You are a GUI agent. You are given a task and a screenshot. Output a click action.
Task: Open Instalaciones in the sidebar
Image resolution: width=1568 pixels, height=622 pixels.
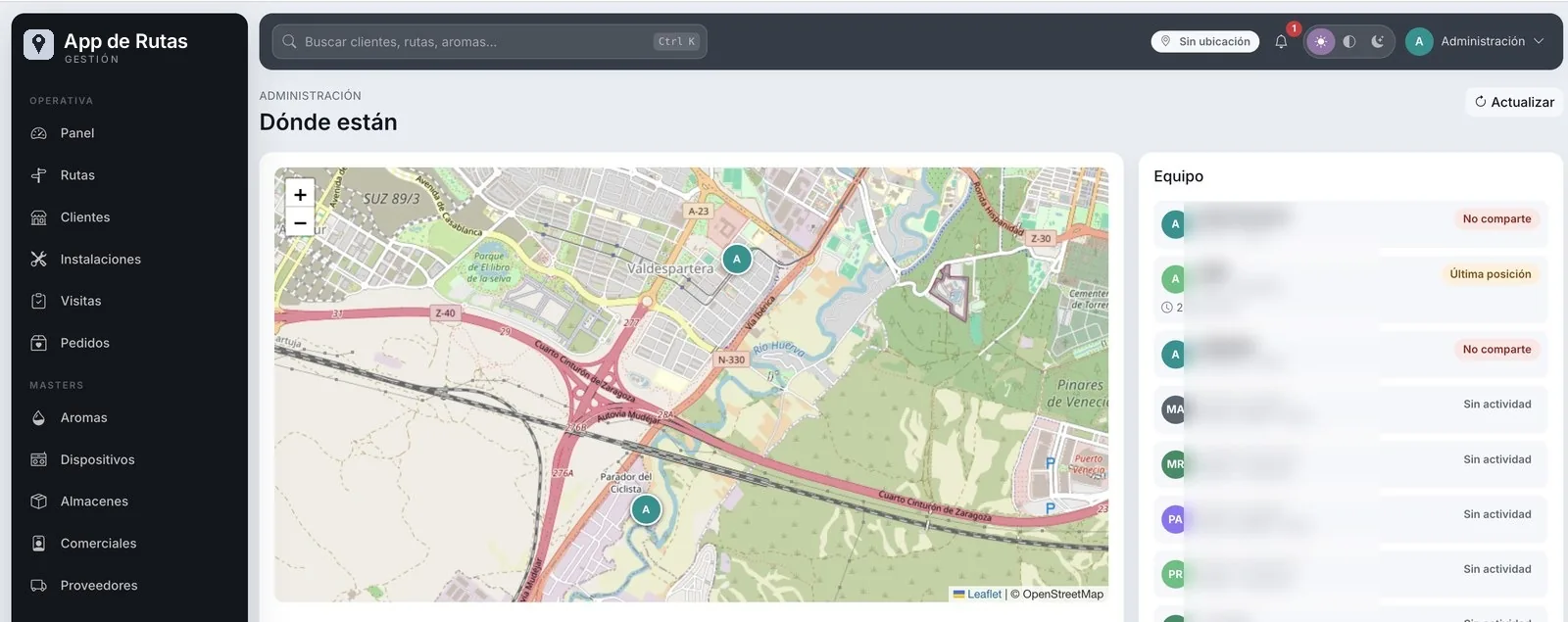(x=129, y=260)
